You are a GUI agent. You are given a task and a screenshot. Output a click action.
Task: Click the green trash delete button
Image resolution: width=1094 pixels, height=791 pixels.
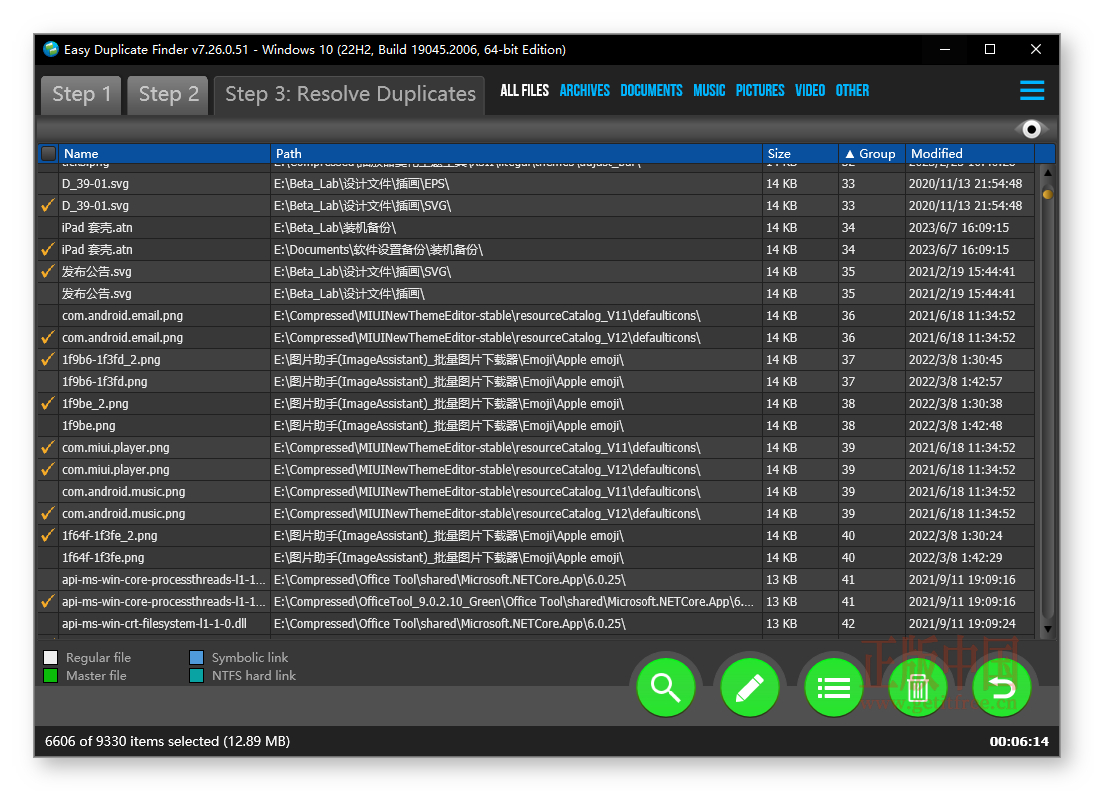pos(917,688)
